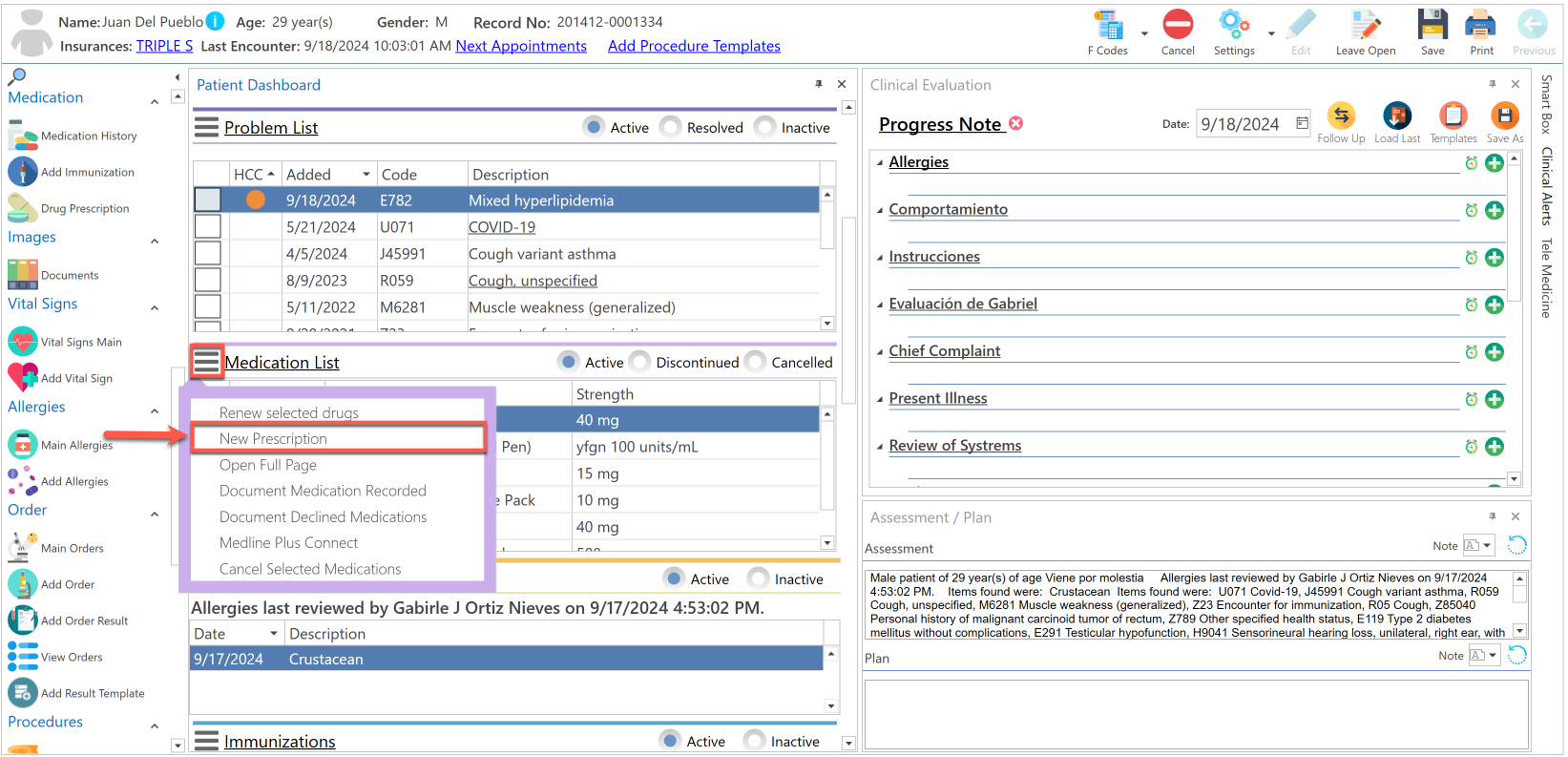1568x757 pixels.
Task: Collapse the Procedures sidebar group
Action: pos(155,725)
